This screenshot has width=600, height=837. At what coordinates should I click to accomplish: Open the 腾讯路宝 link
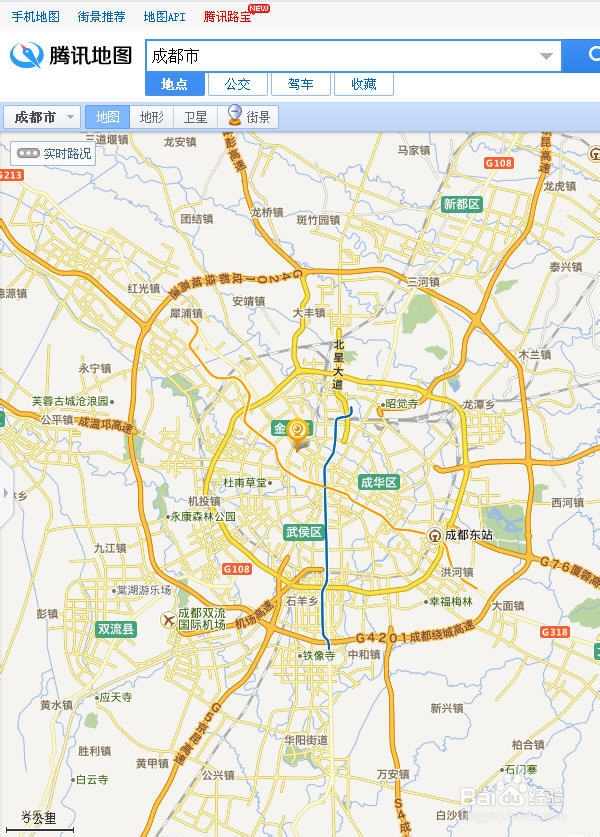click(227, 17)
